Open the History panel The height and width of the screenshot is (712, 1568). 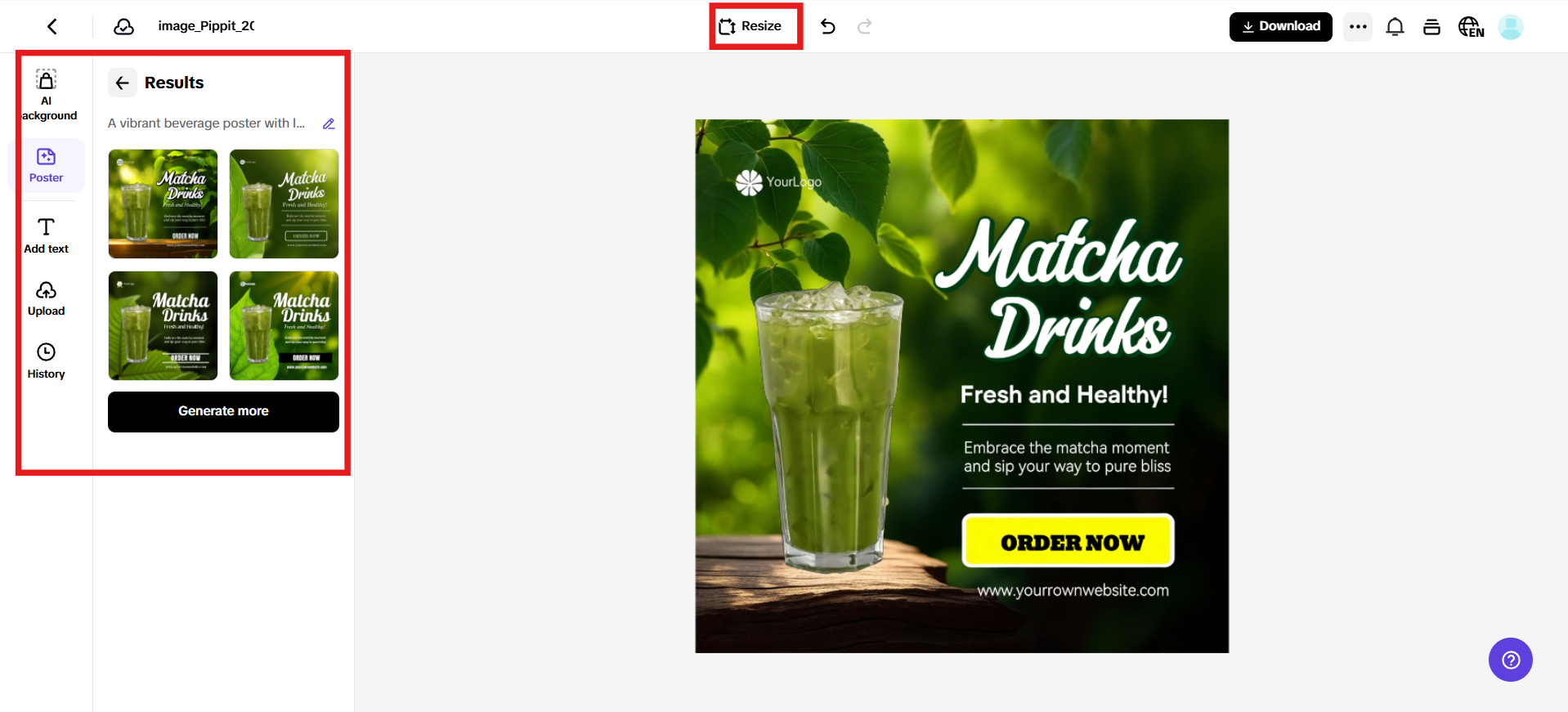(46, 361)
